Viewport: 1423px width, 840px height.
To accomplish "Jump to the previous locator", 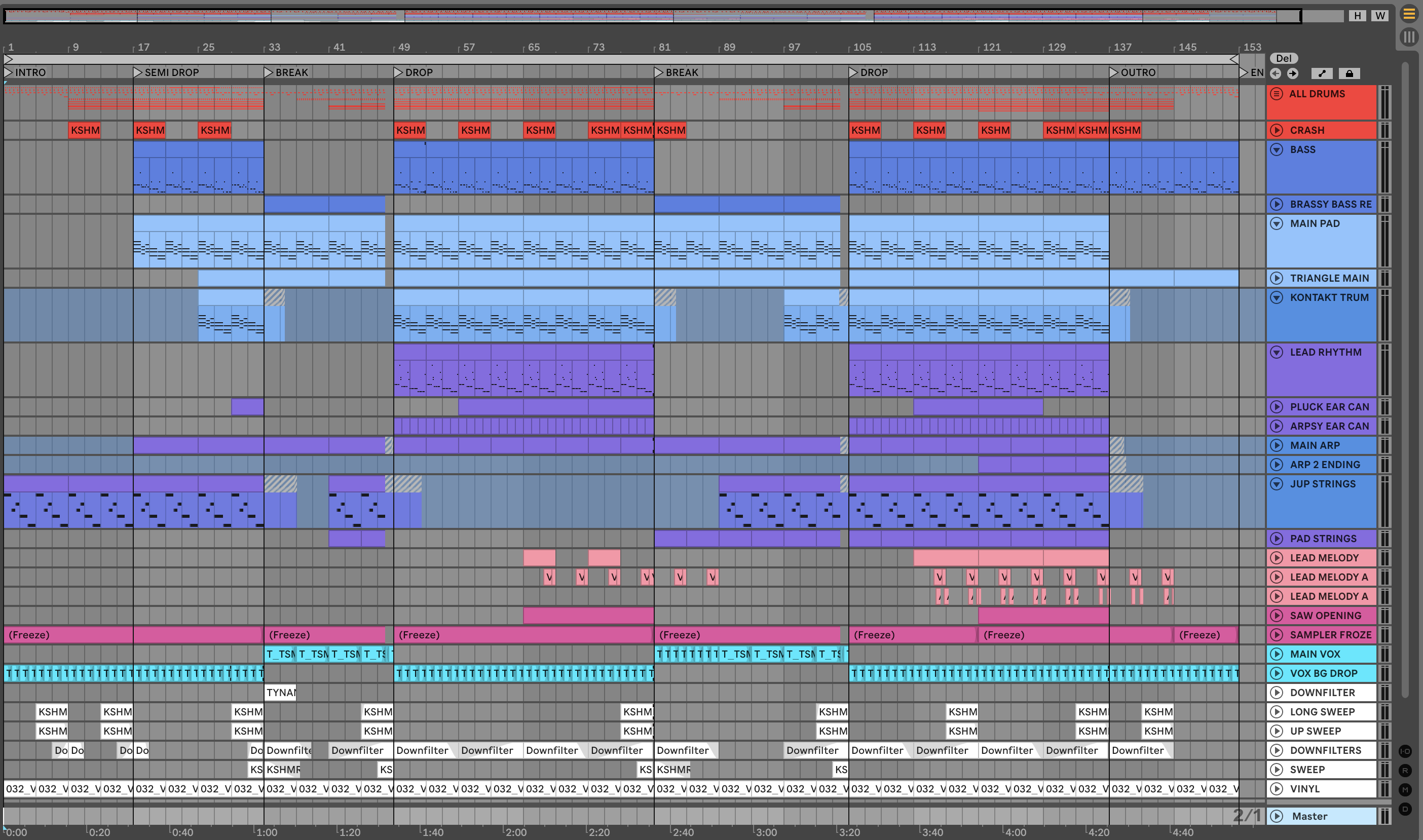I will pos(1275,73).
